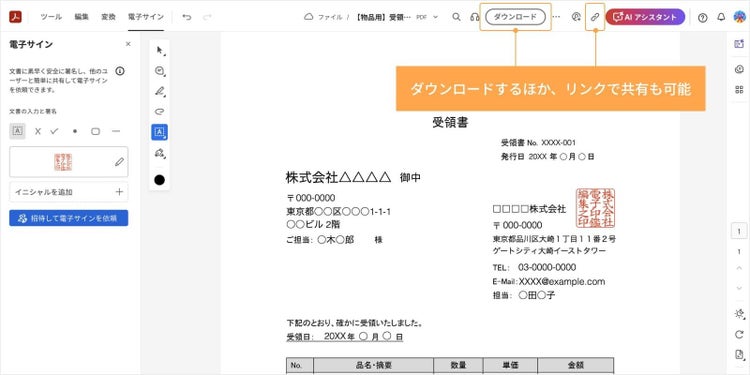Select the blue text box tool
The image size is (750, 375).
(160, 132)
